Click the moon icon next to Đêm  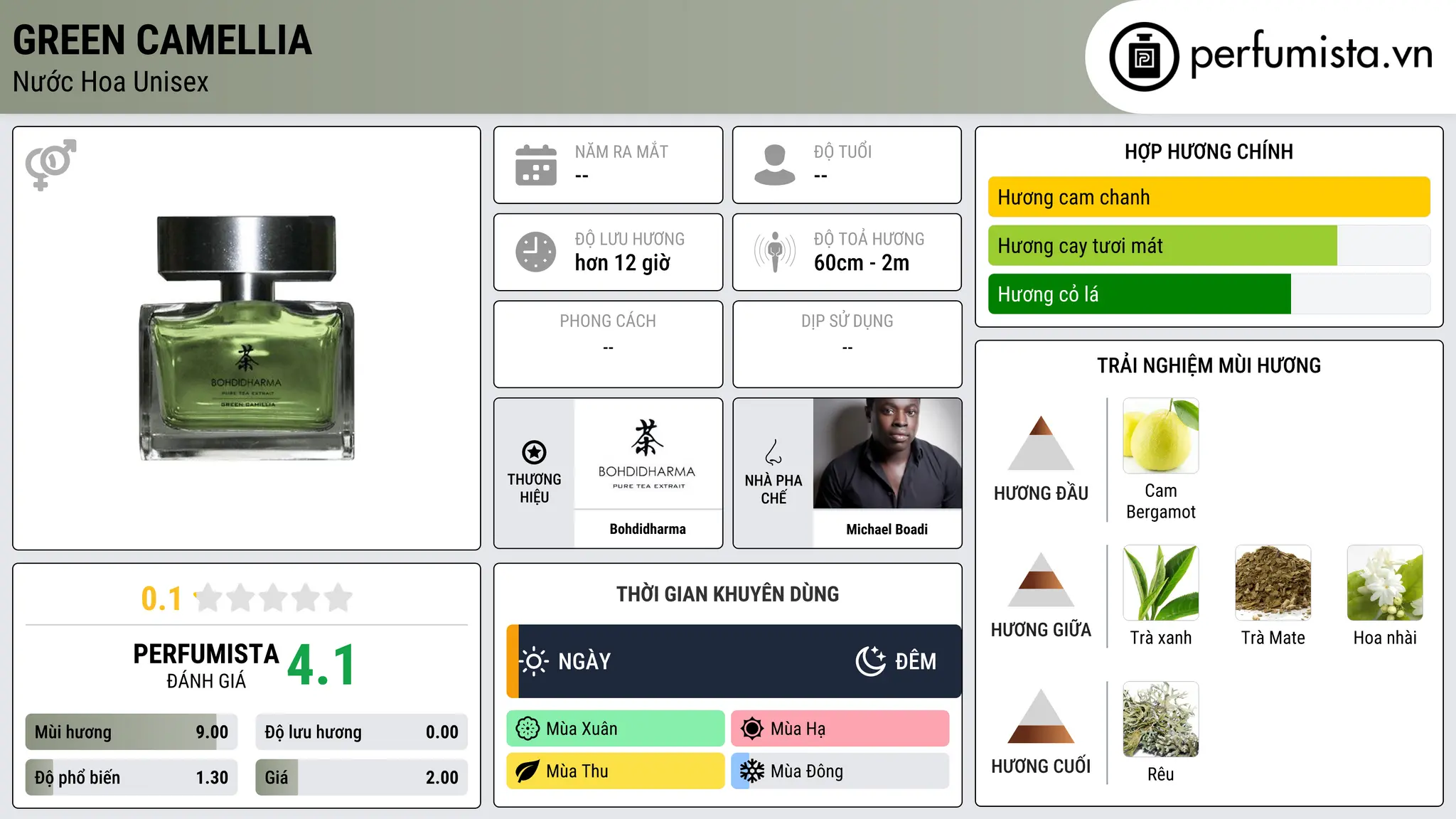tap(870, 661)
